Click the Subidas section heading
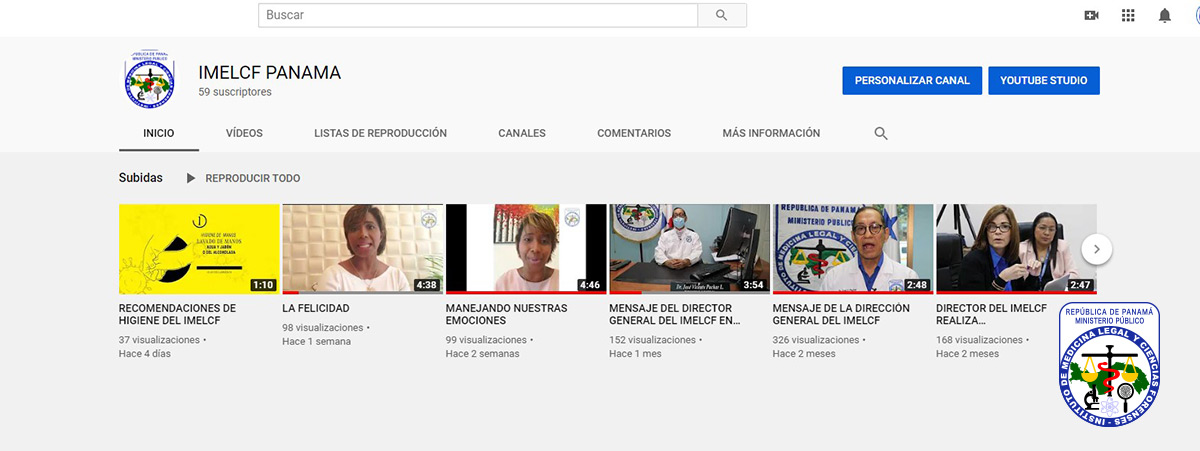Screen dimensions: 1200x451 coord(140,178)
